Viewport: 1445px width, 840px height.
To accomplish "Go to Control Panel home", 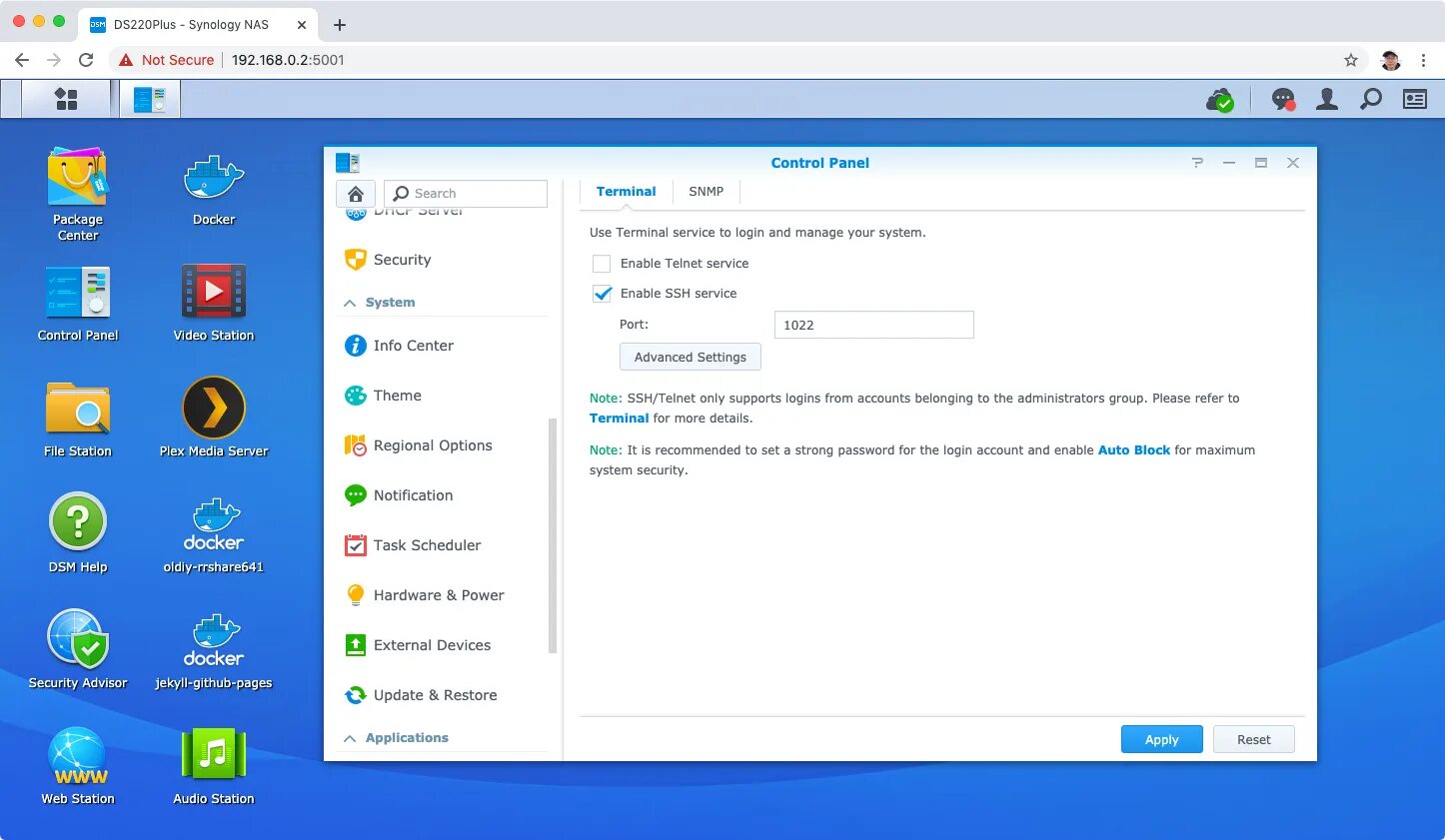I will (356, 194).
